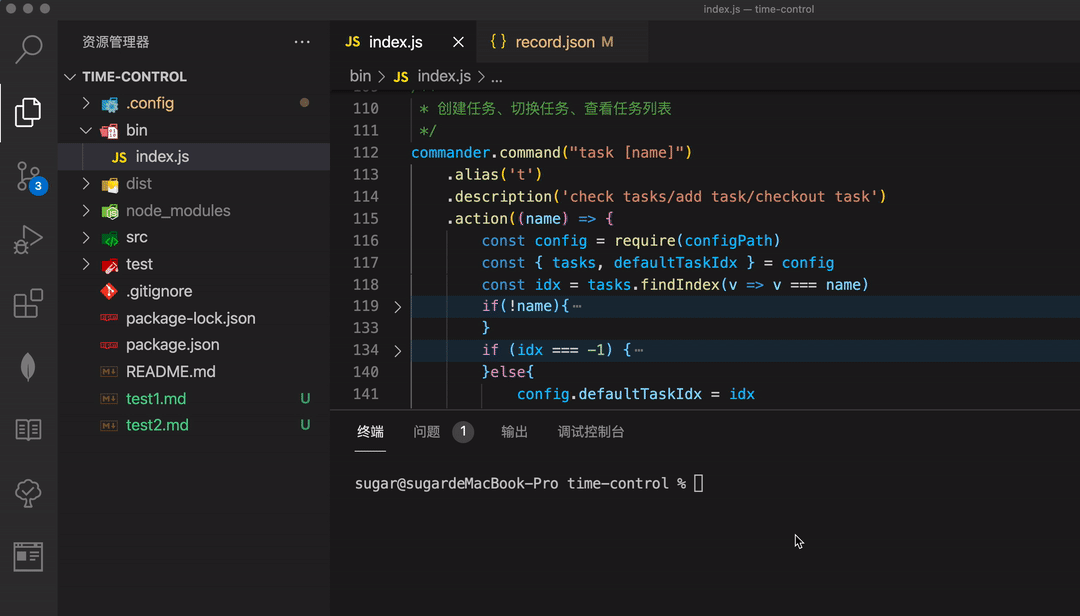
Task: Close the index.js editor tab
Action: [458, 42]
